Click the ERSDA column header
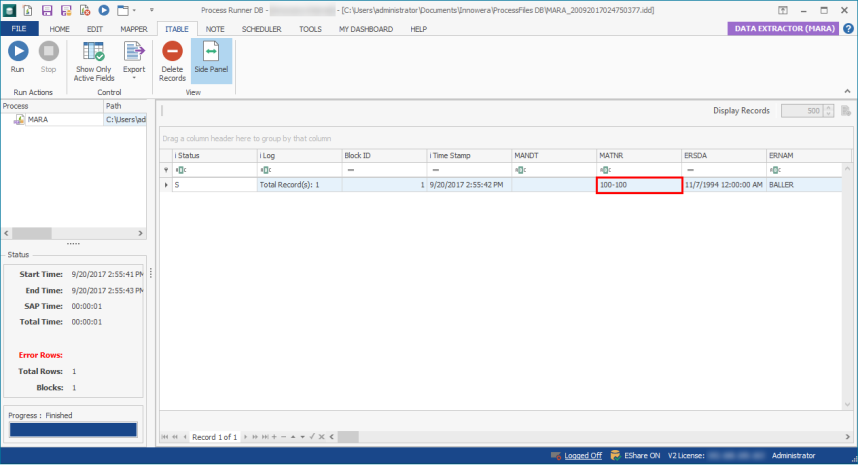858x465 pixels. (723, 155)
